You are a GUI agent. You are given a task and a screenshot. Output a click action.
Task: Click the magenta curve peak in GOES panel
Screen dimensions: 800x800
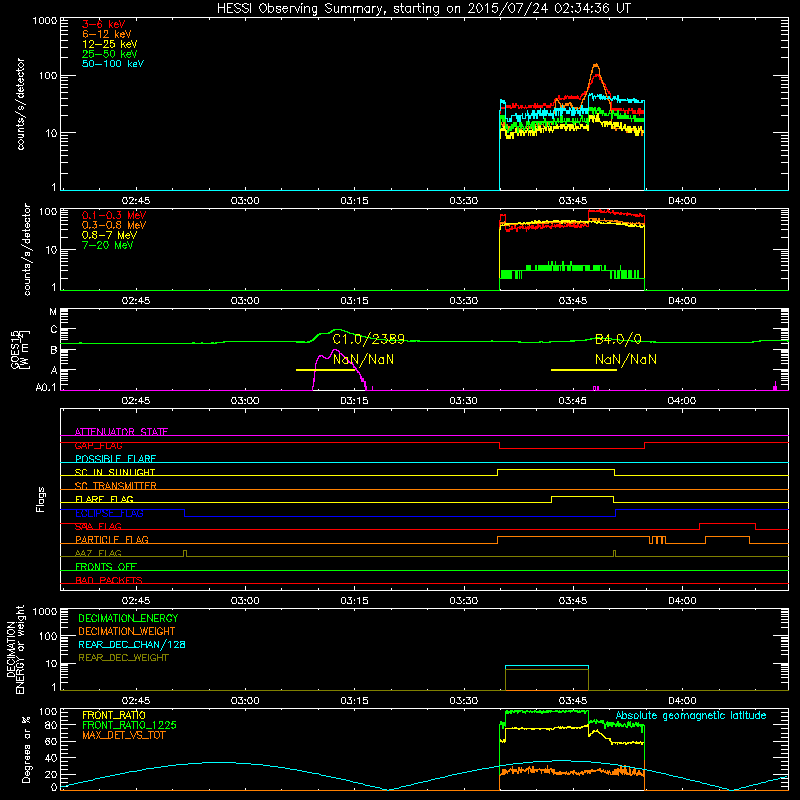pyautogui.click(x=334, y=351)
